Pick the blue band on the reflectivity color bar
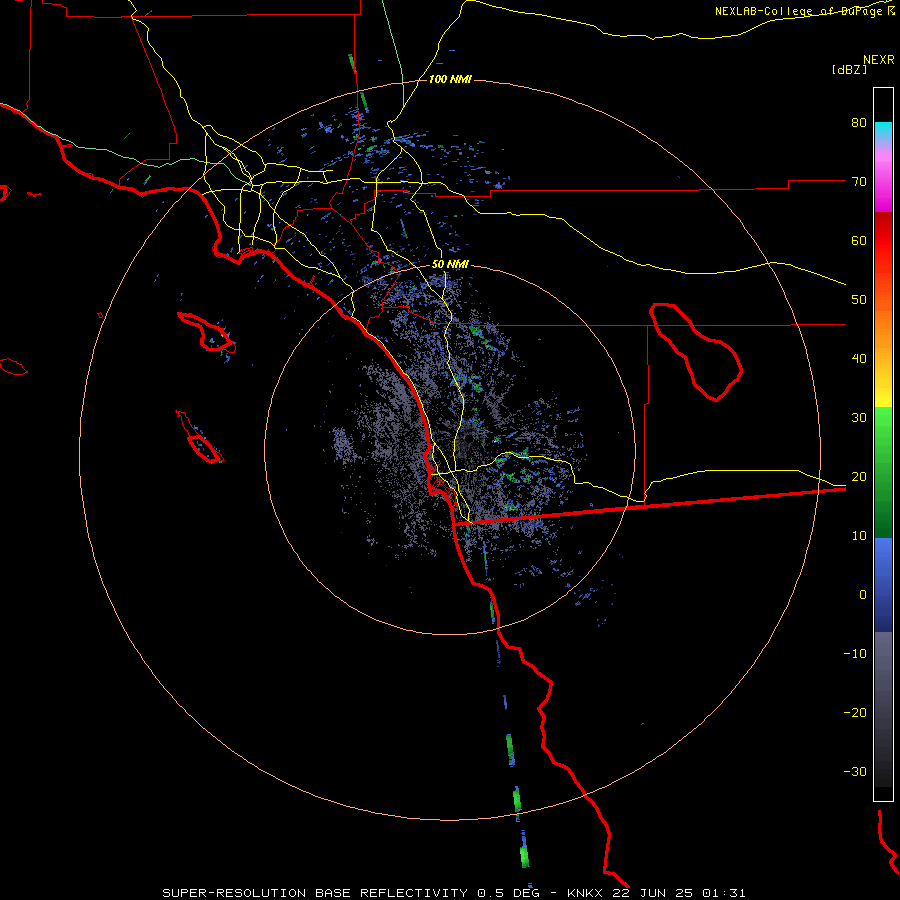Viewport: 900px width, 900px height. pos(883,583)
